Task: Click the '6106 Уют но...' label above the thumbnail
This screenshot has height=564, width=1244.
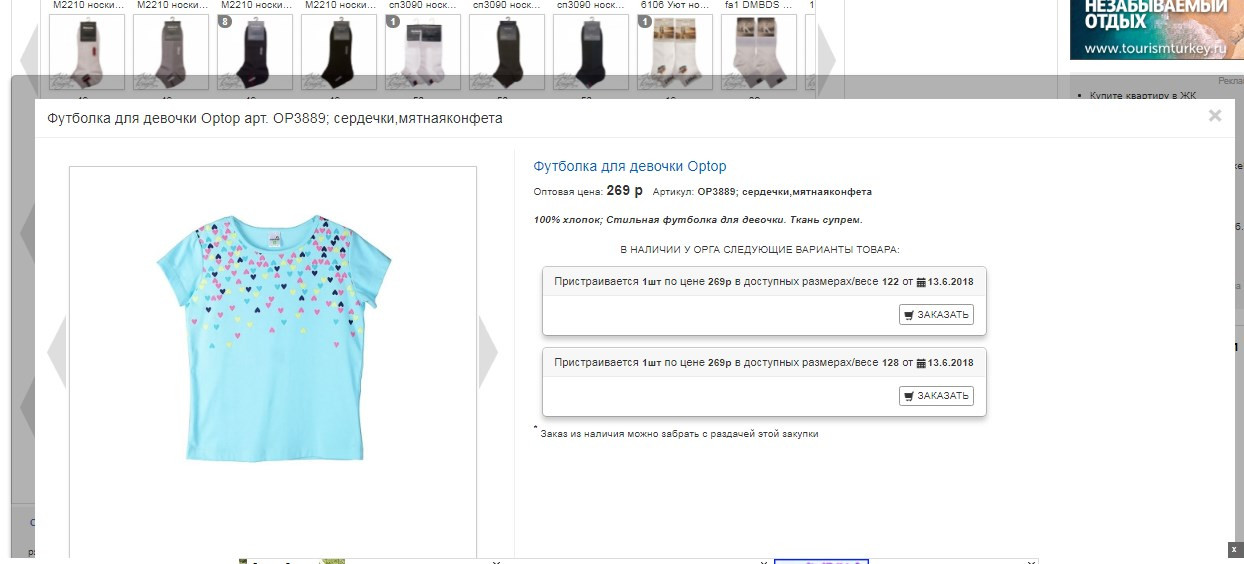Action: pos(675,5)
